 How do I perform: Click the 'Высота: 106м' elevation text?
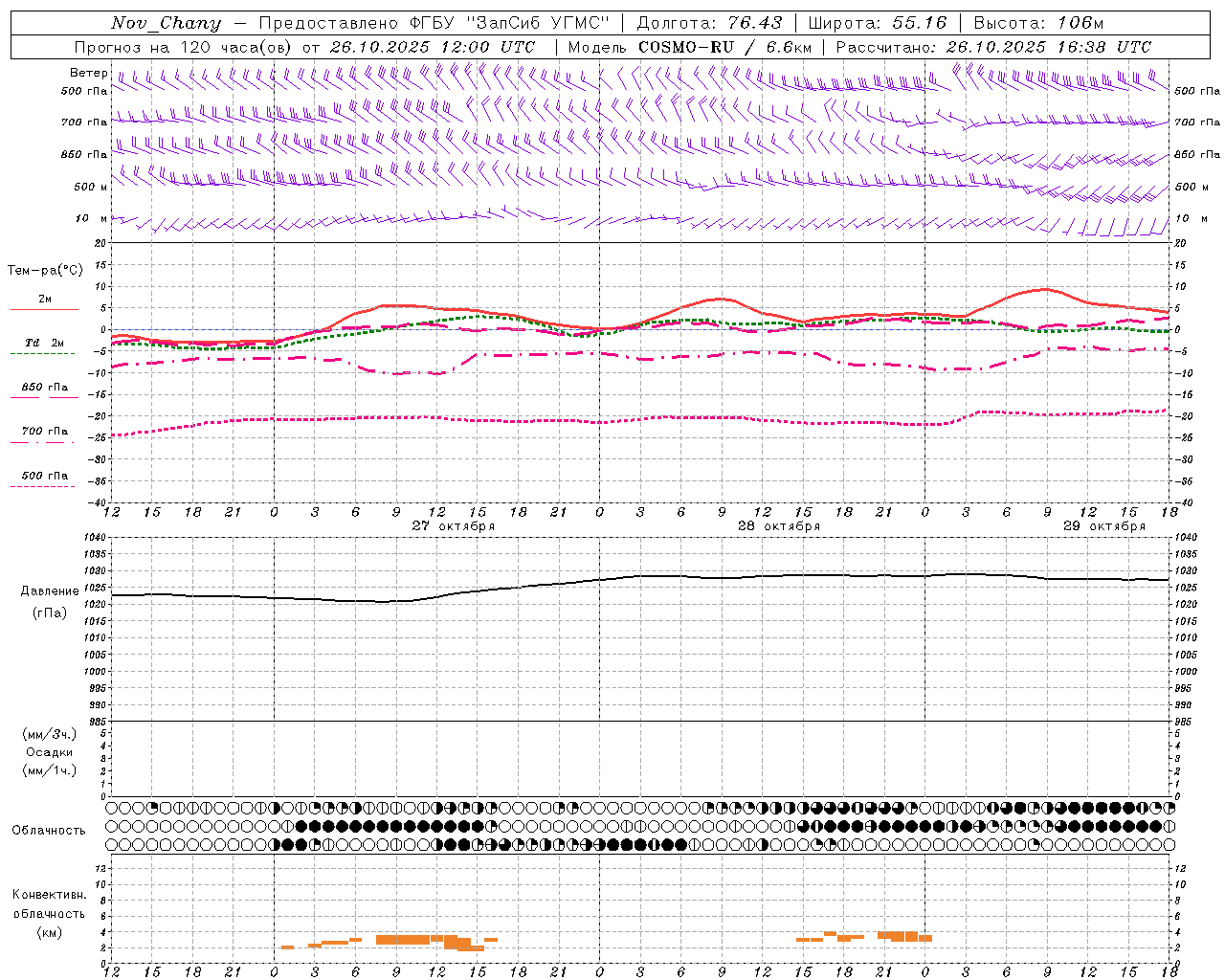1038,23
